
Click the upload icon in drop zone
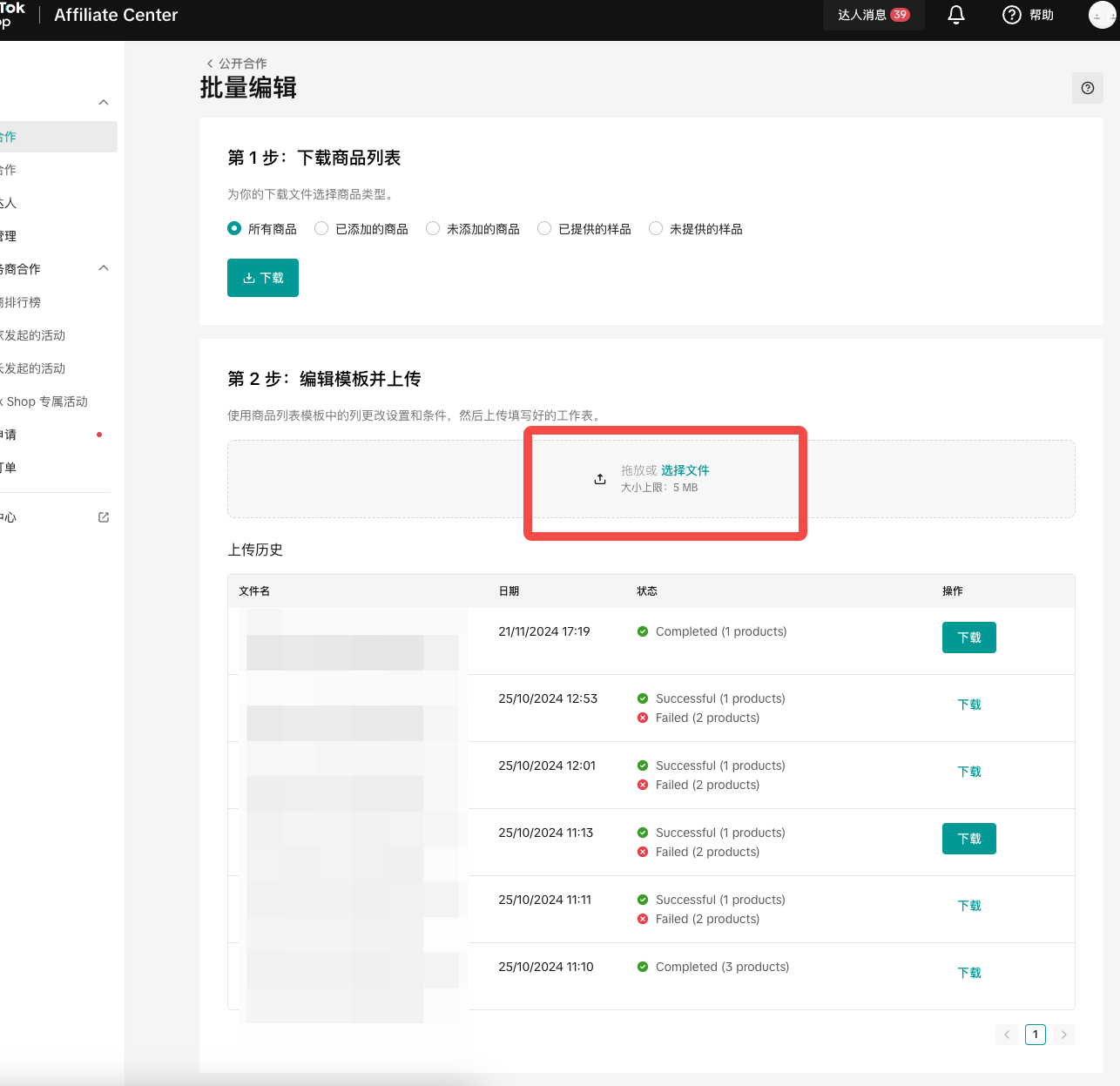coord(600,479)
